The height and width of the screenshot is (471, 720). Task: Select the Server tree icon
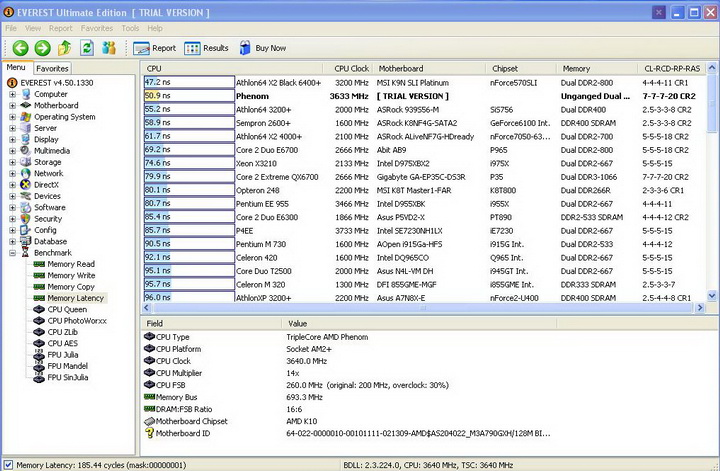coord(26,128)
